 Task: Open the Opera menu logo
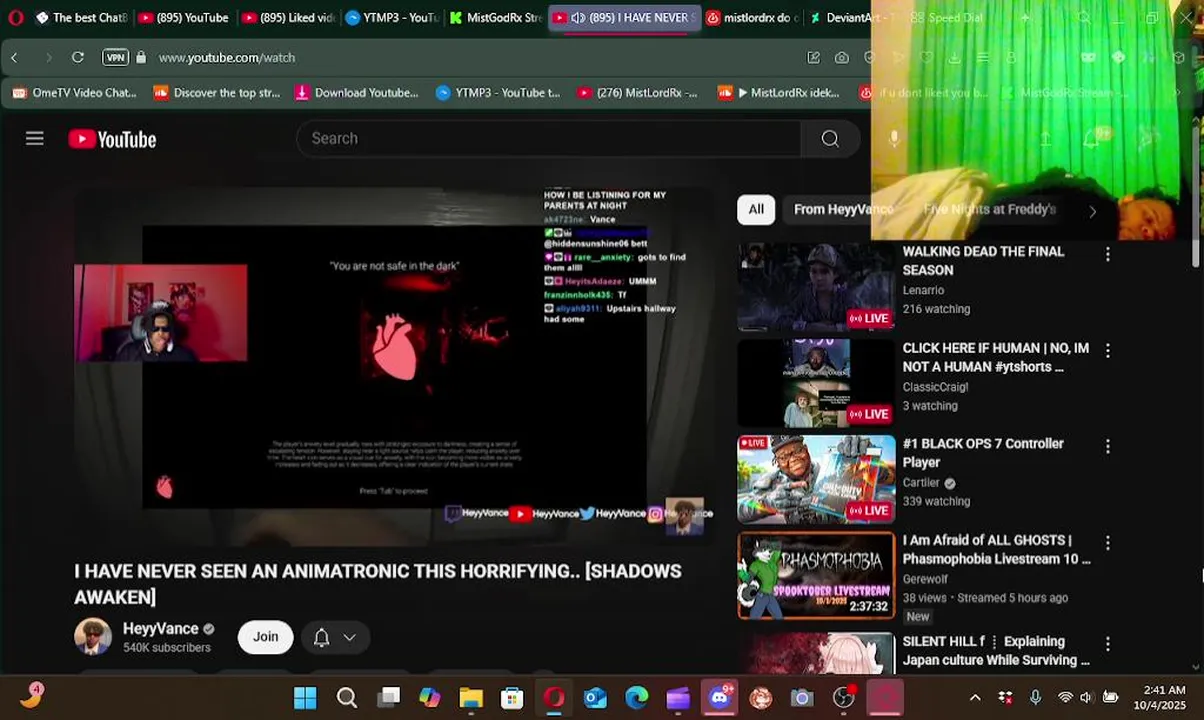coord(15,17)
